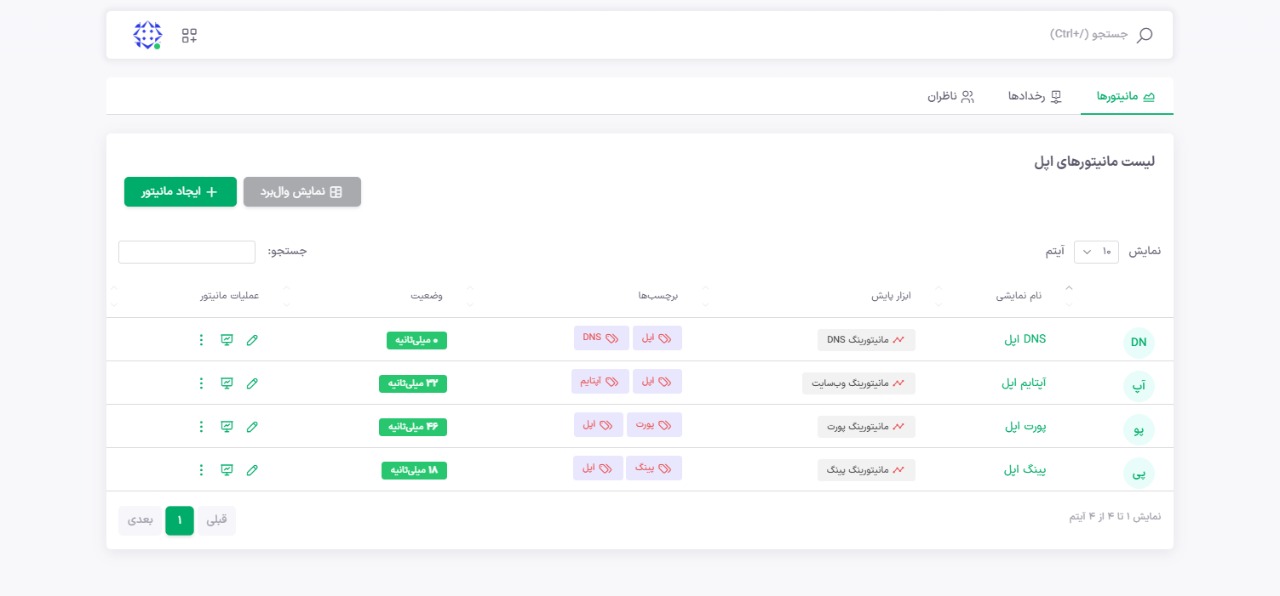Click the DN avatar circle

[1138, 343]
